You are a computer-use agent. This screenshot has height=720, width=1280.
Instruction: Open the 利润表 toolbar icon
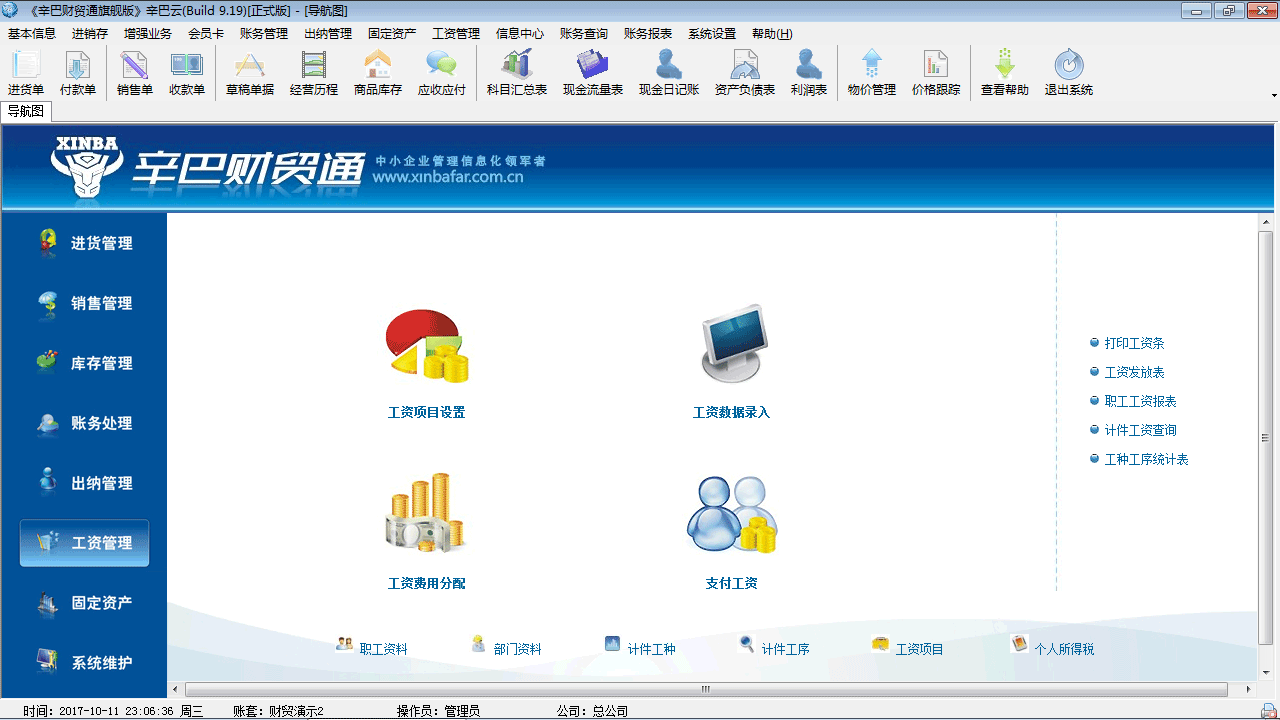[809, 73]
